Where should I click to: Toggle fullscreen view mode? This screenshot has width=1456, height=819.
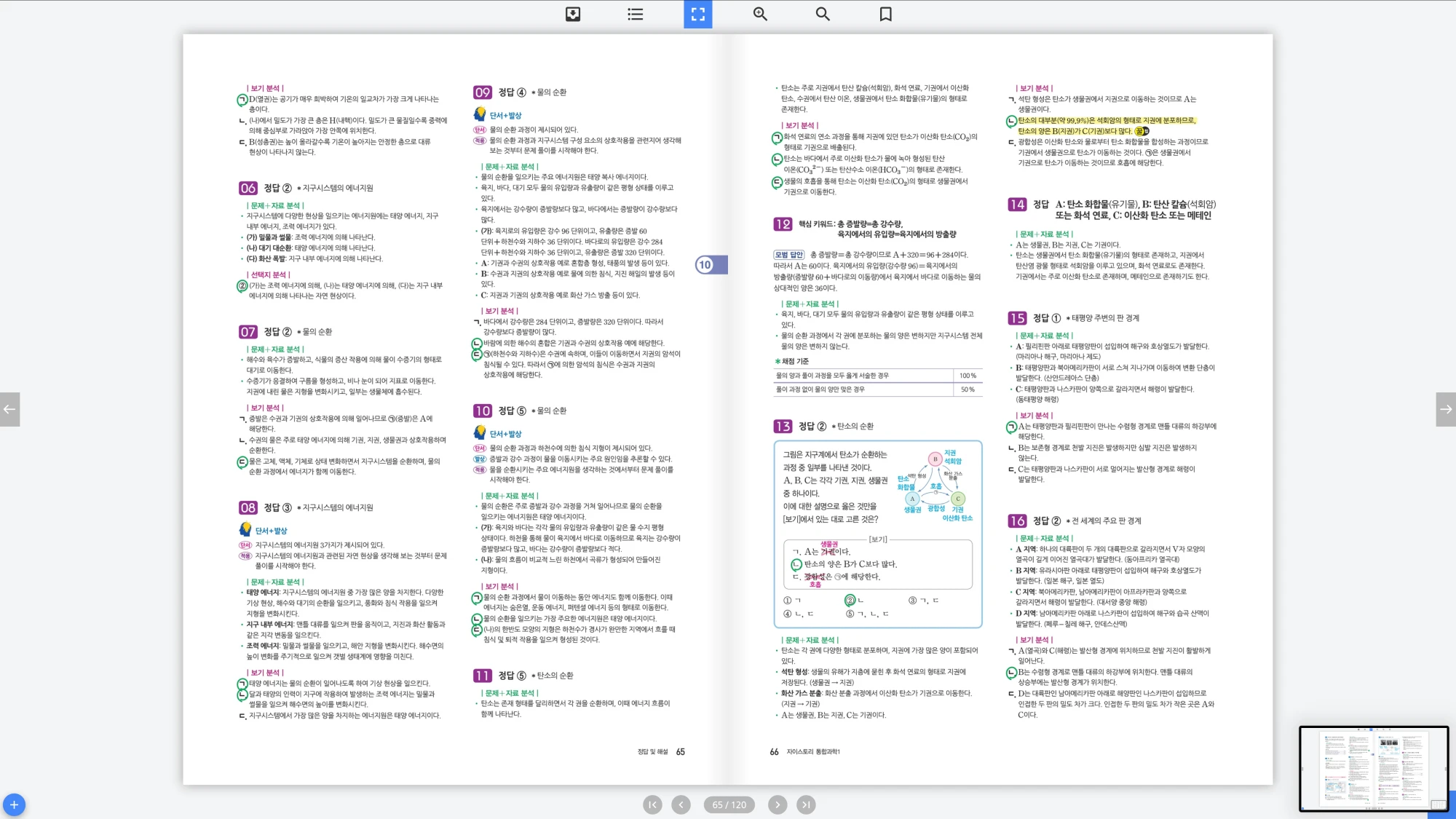pos(697,14)
